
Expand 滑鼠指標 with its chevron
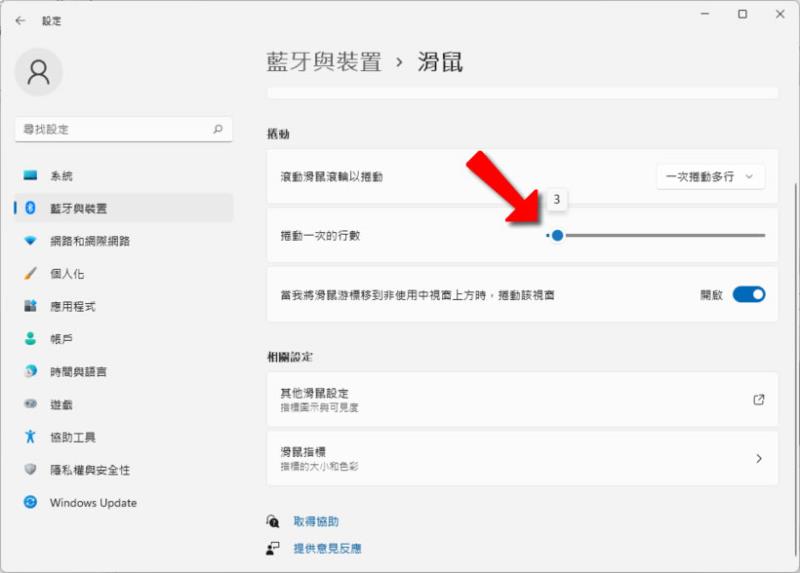click(759, 458)
